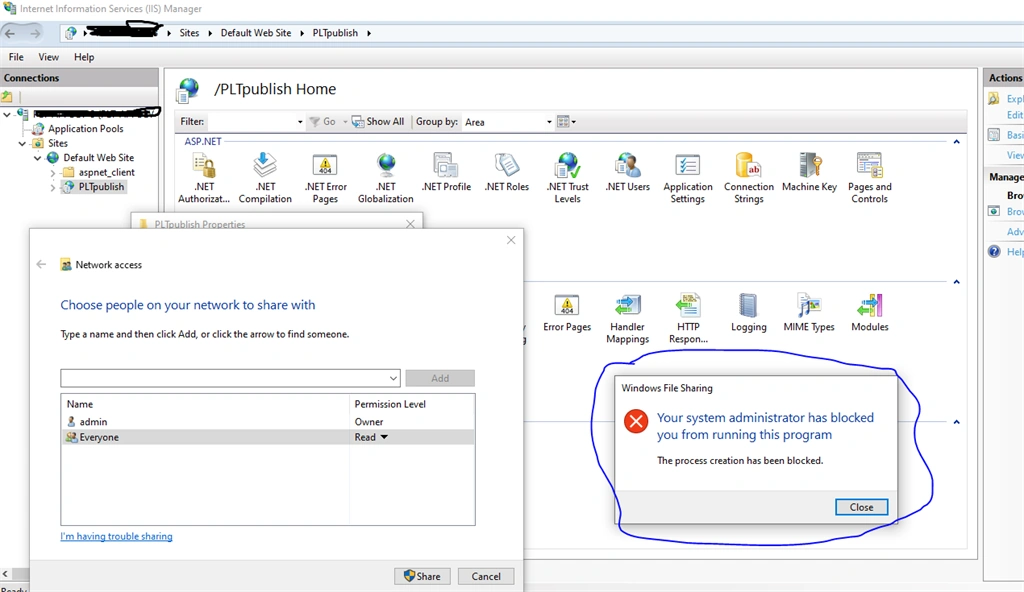The height and width of the screenshot is (592, 1024).
Task: Open the .NET Trust Levels icon
Action: click(x=568, y=178)
